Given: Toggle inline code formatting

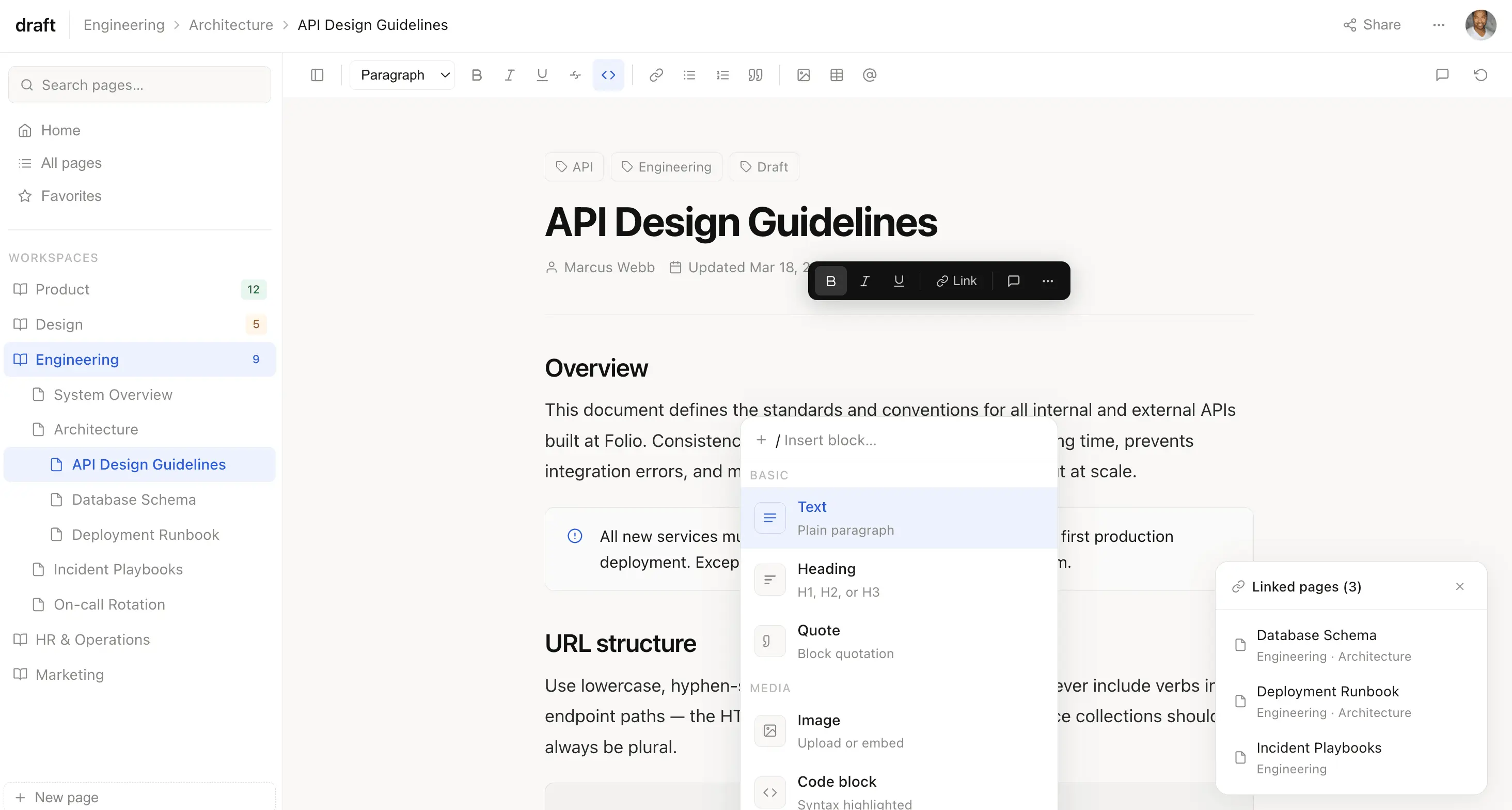Looking at the screenshot, I should point(609,75).
